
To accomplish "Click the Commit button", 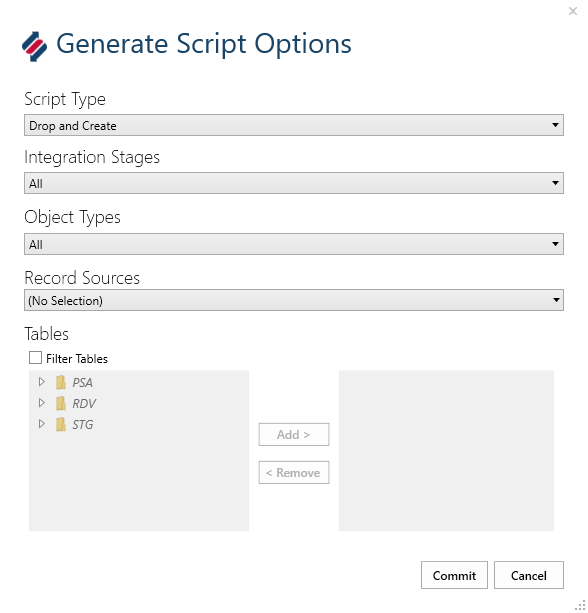I will click(x=454, y=575).
